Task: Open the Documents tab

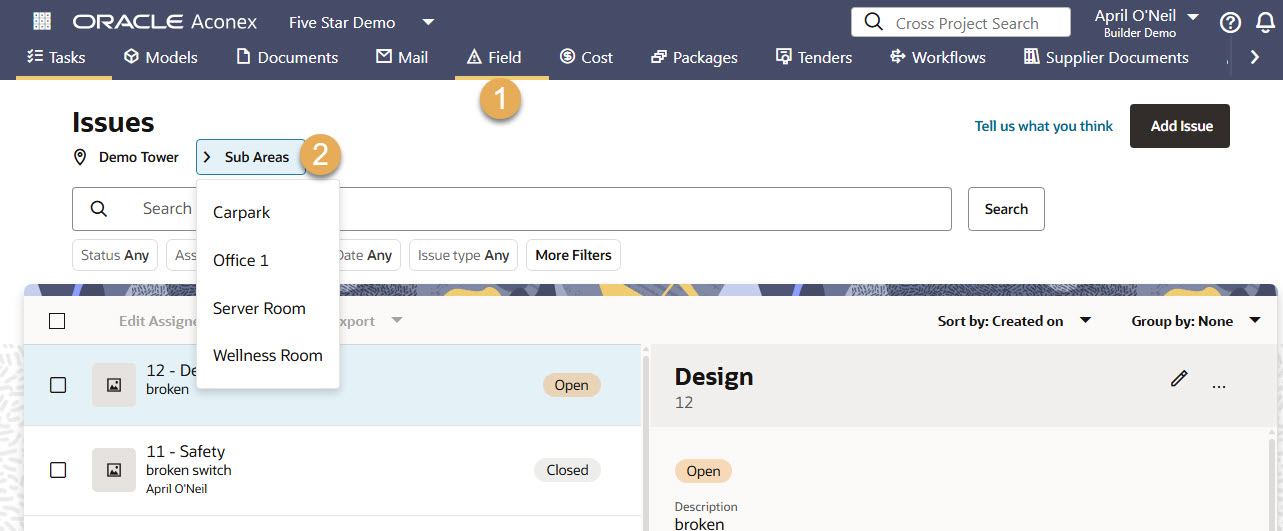Action: click(x=287, y=57)
